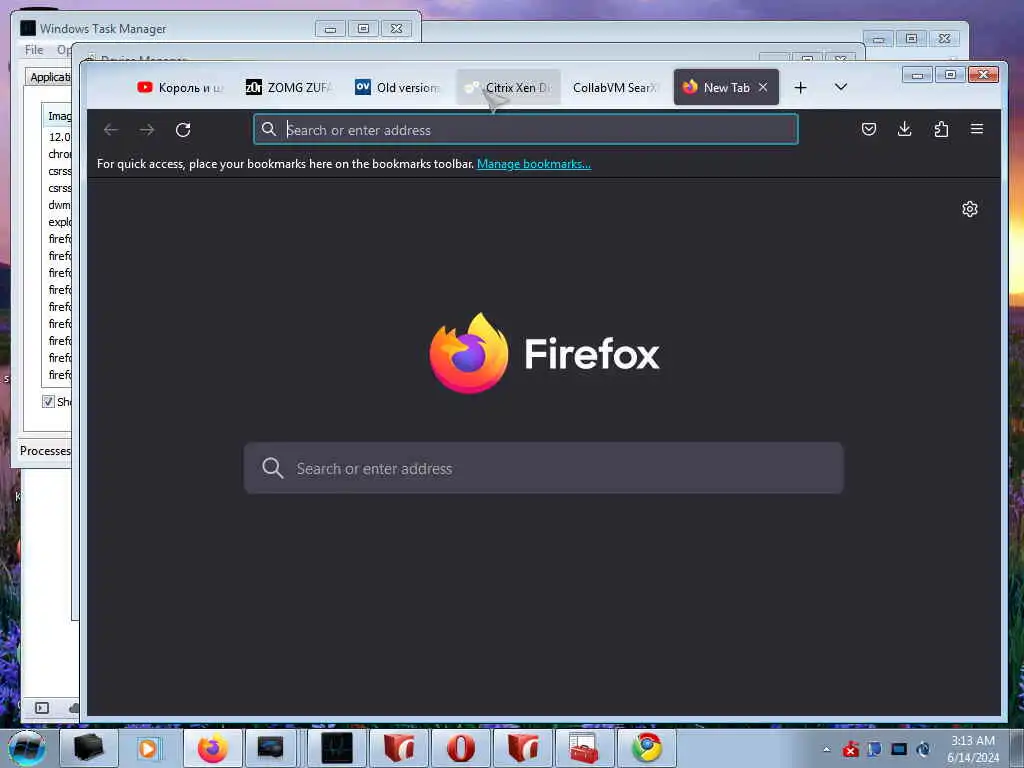Open the dark monitor taskbar icon
The image size is (1024, 768).
(x=270, y=748)
